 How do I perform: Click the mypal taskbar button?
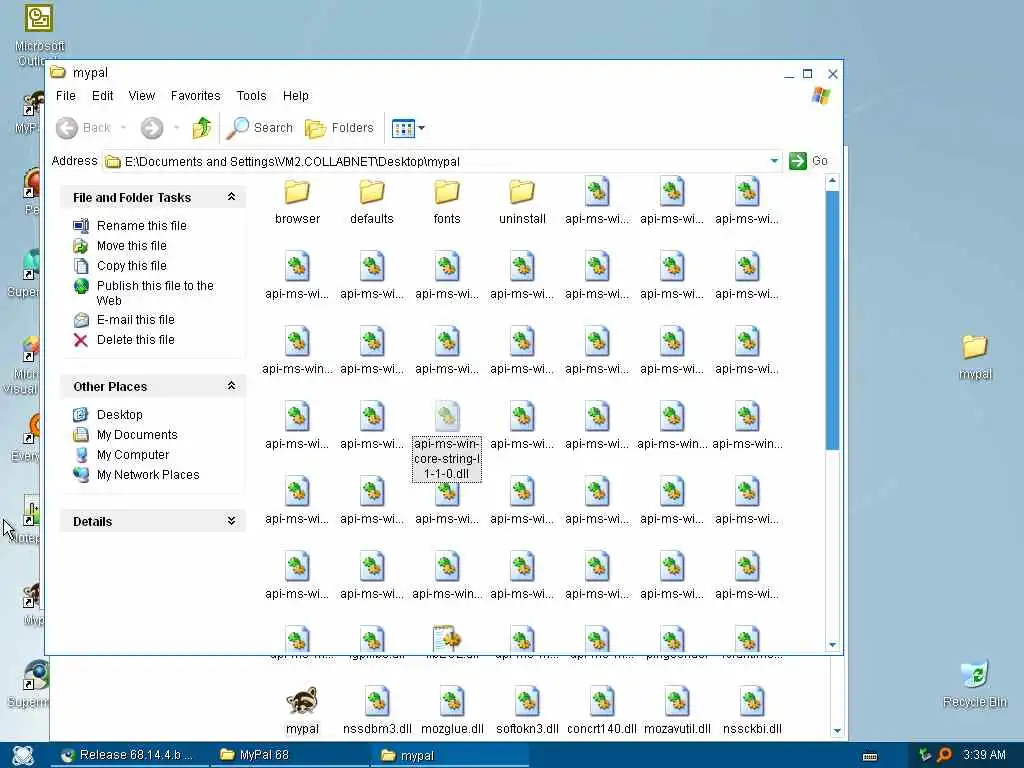pyautogui.click(x=449, y=755)
